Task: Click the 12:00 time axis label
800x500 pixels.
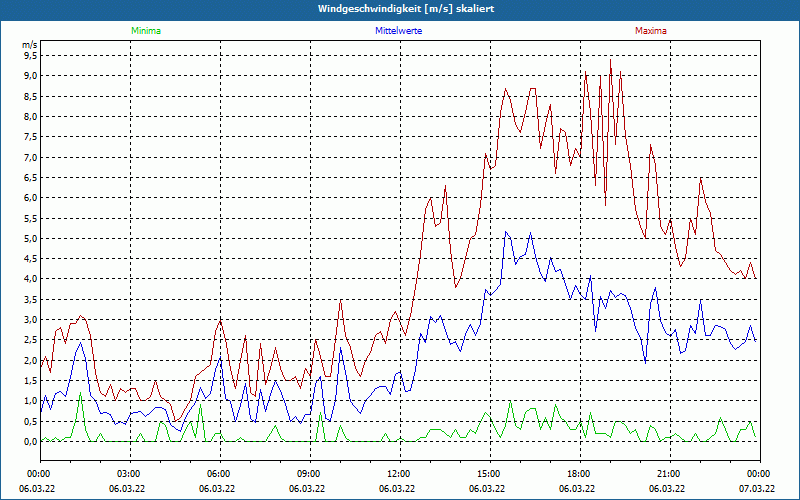Action: [399, 474]
